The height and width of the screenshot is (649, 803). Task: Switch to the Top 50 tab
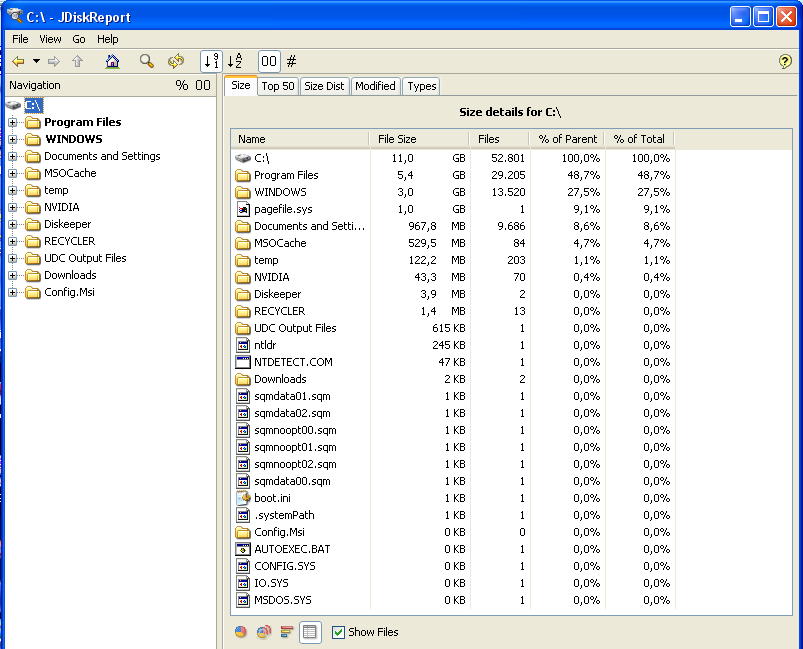click(x=278, y=86)
